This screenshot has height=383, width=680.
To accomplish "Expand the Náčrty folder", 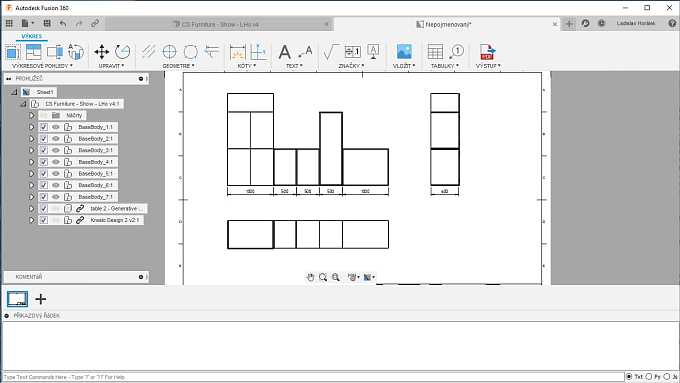I will point(31,115).
